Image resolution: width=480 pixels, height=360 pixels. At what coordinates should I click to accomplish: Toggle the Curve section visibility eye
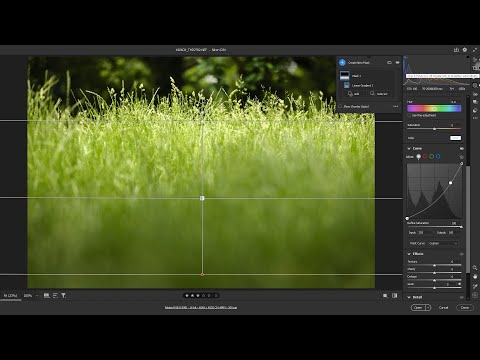point(462,148)
